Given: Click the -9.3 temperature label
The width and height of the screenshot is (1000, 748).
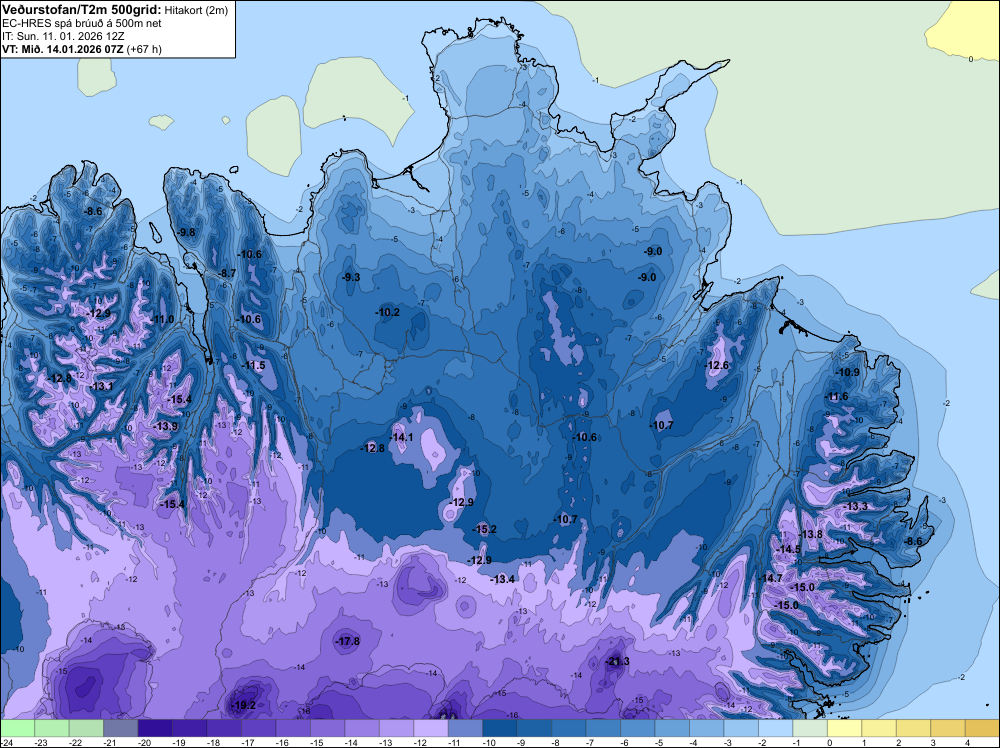Looking at the screenshot, I should (351, 277).
